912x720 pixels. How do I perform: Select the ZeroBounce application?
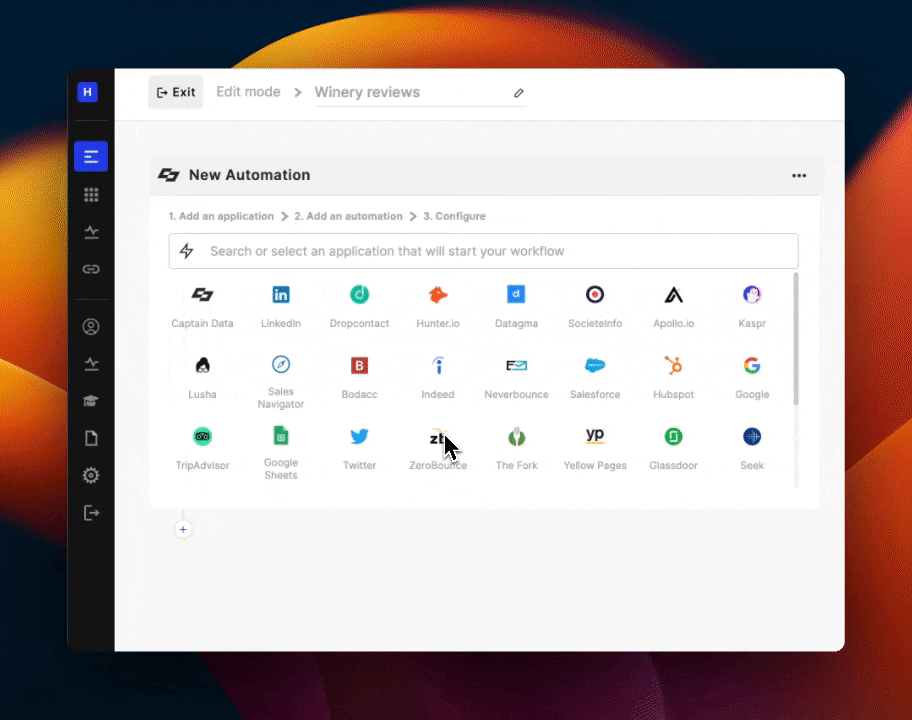[438, 449]
